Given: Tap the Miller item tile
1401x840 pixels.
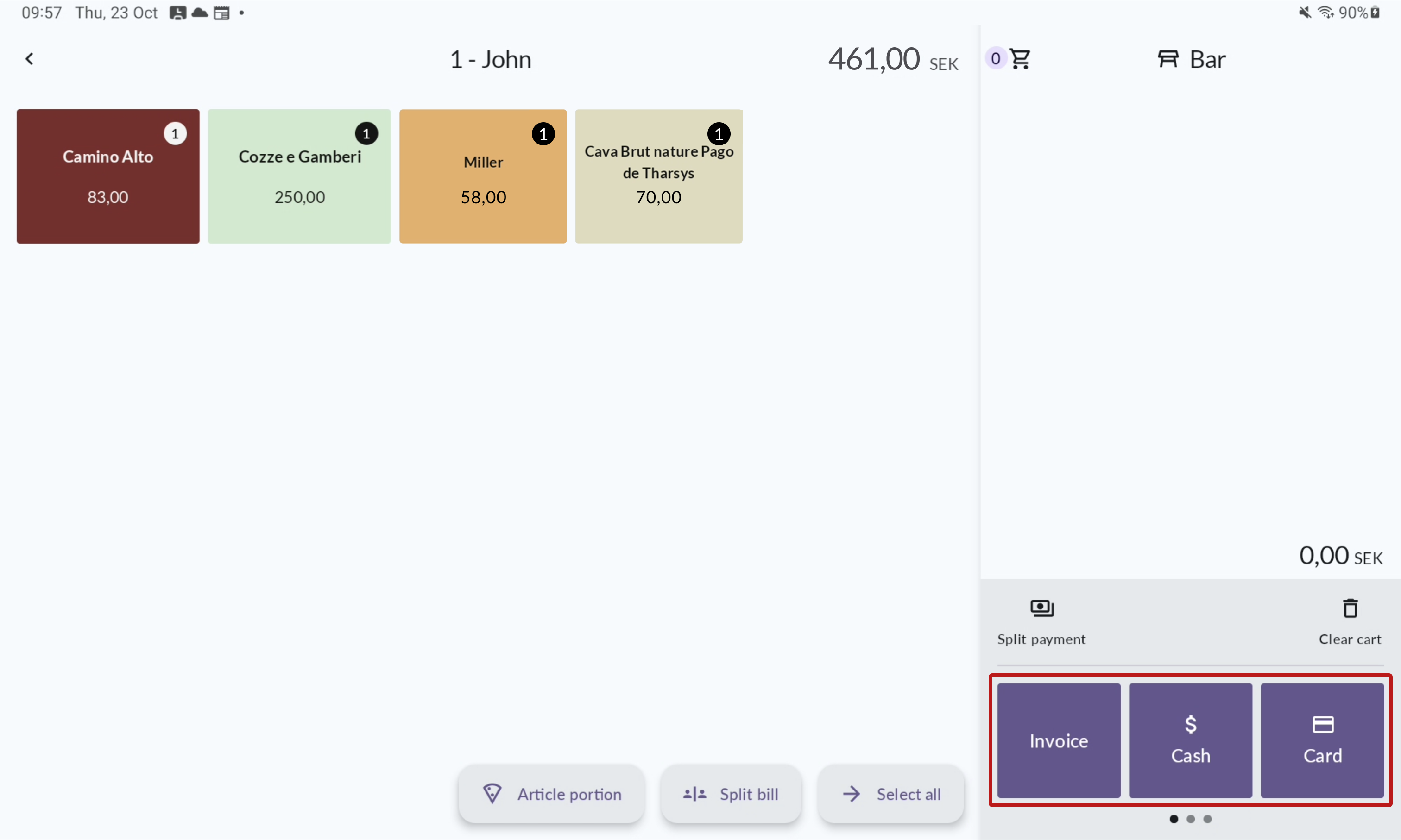Looking at the screenshot, I should 482,176.
